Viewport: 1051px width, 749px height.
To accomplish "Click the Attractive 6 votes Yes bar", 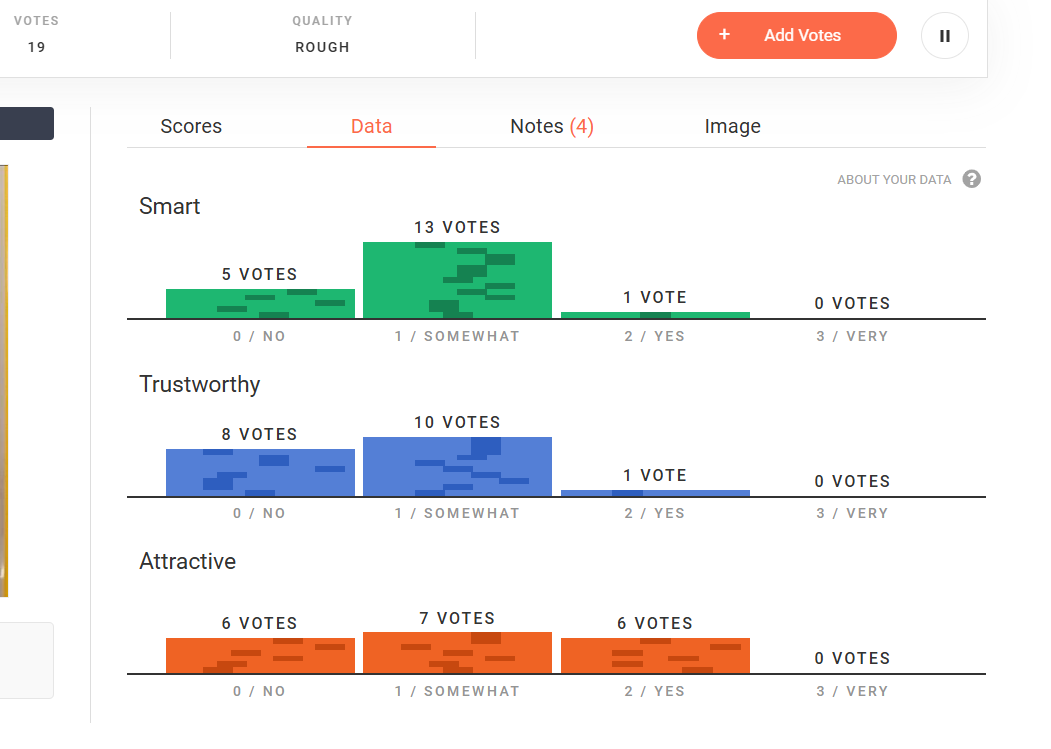I will (x=655, y=656).
